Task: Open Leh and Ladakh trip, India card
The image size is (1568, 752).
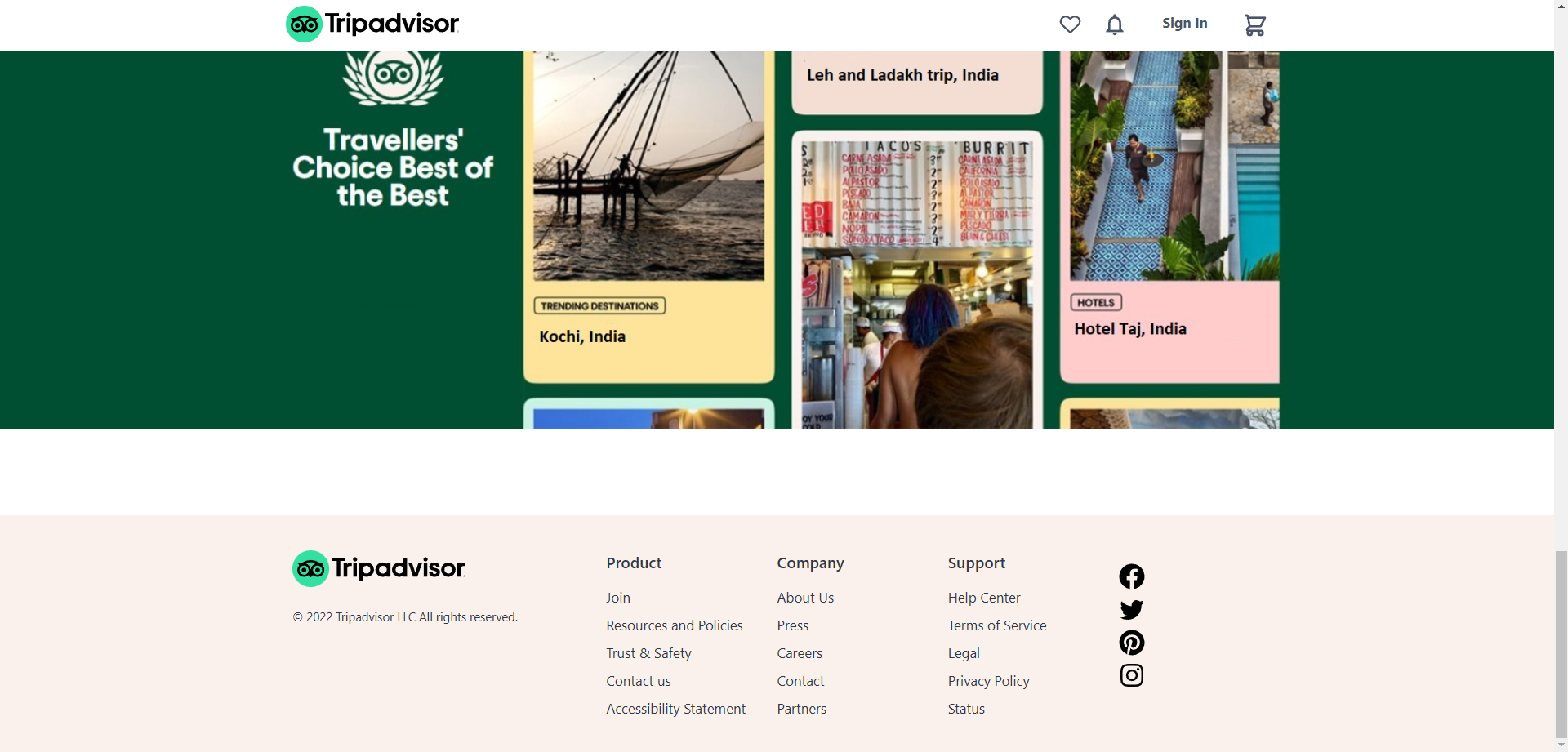Action: 916,82
